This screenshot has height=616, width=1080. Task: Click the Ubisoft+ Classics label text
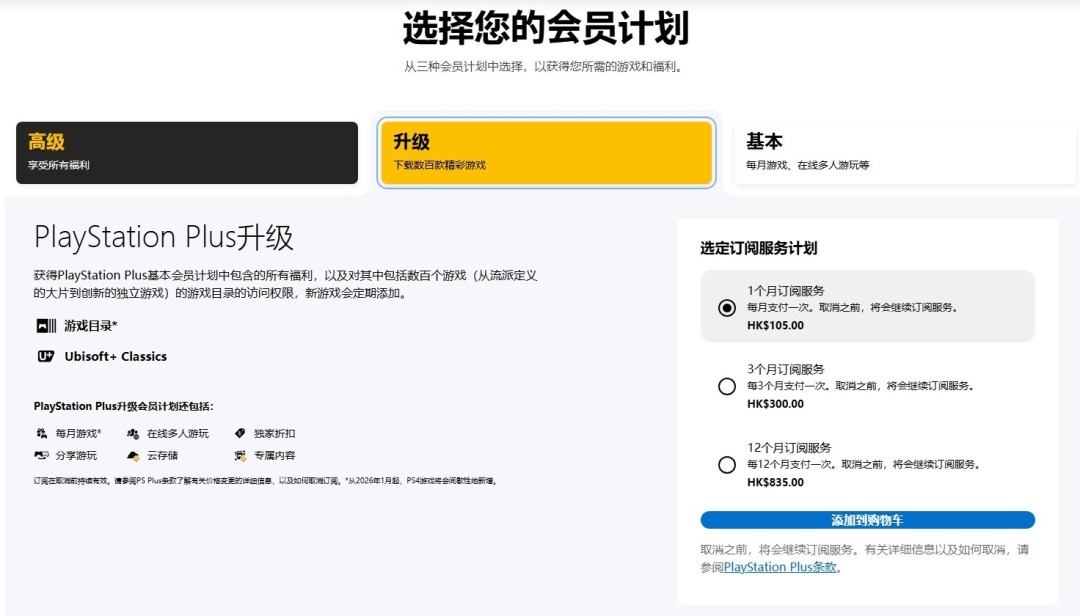pyautogui.click(x=116, y=356)
